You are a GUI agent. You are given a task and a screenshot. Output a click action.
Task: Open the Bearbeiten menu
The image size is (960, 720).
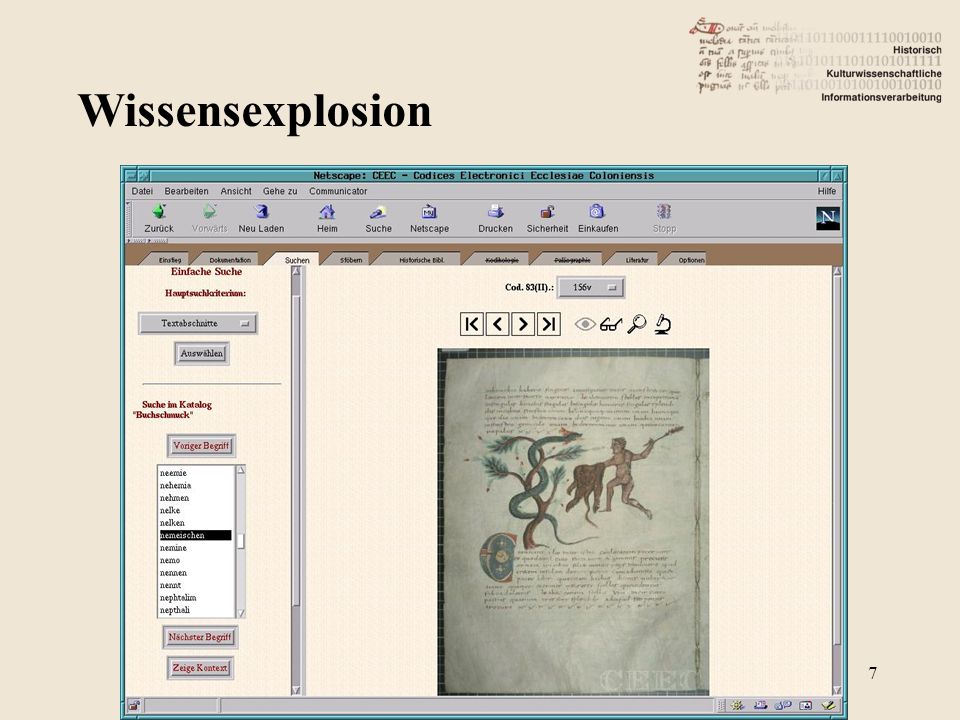pyautogui.click(x=186, y=191)
